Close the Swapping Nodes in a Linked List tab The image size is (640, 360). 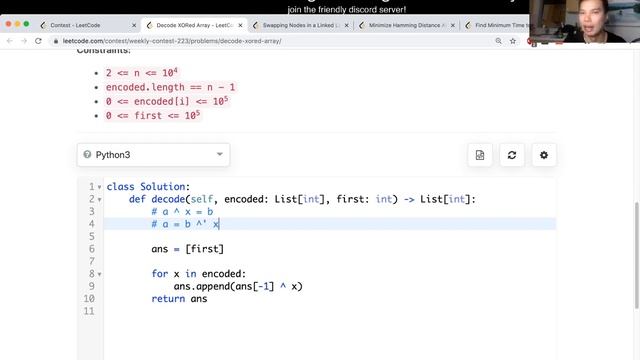pos(347,25)
